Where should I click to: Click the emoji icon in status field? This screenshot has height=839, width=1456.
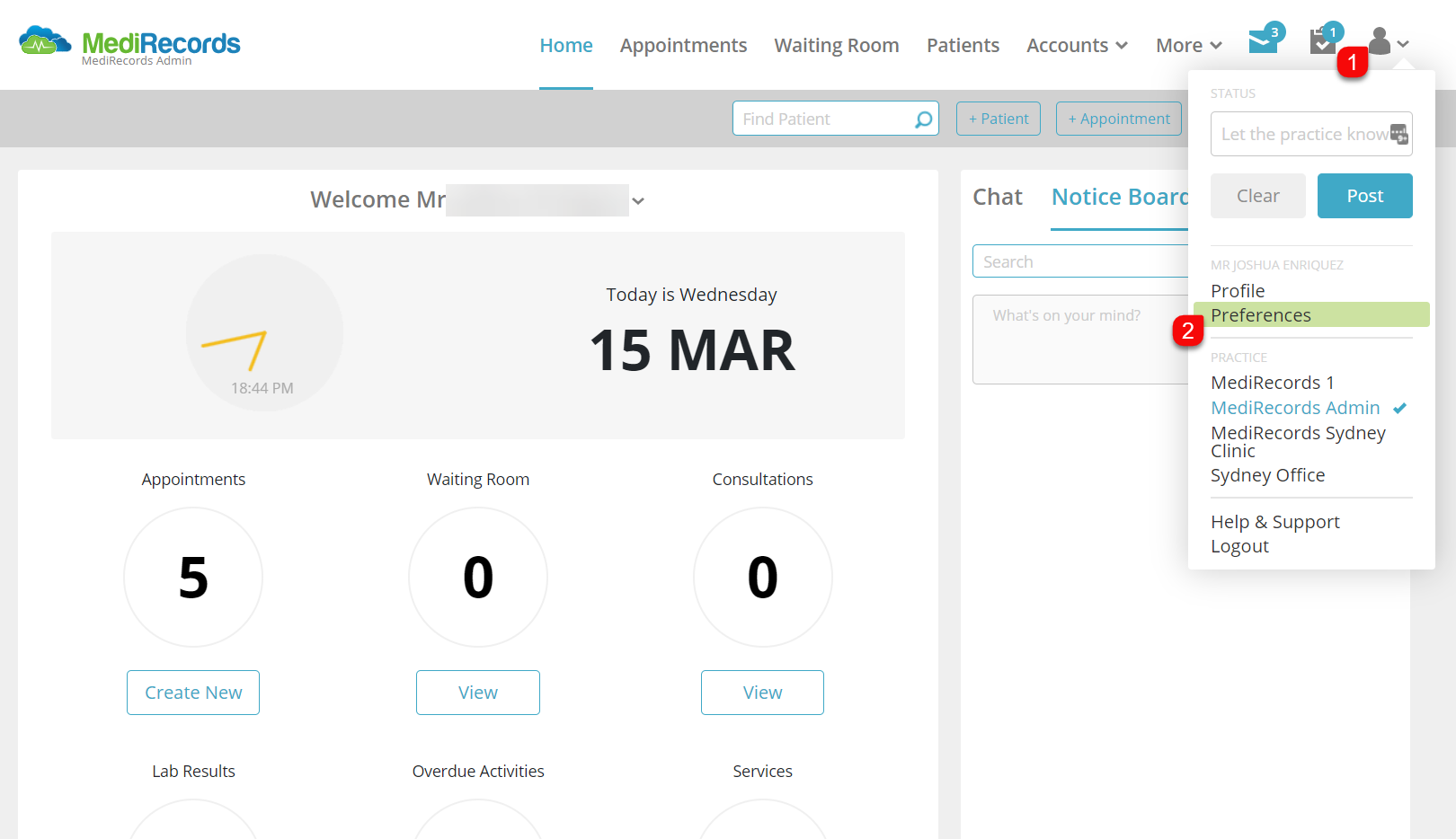click(x=1399, y=134)
